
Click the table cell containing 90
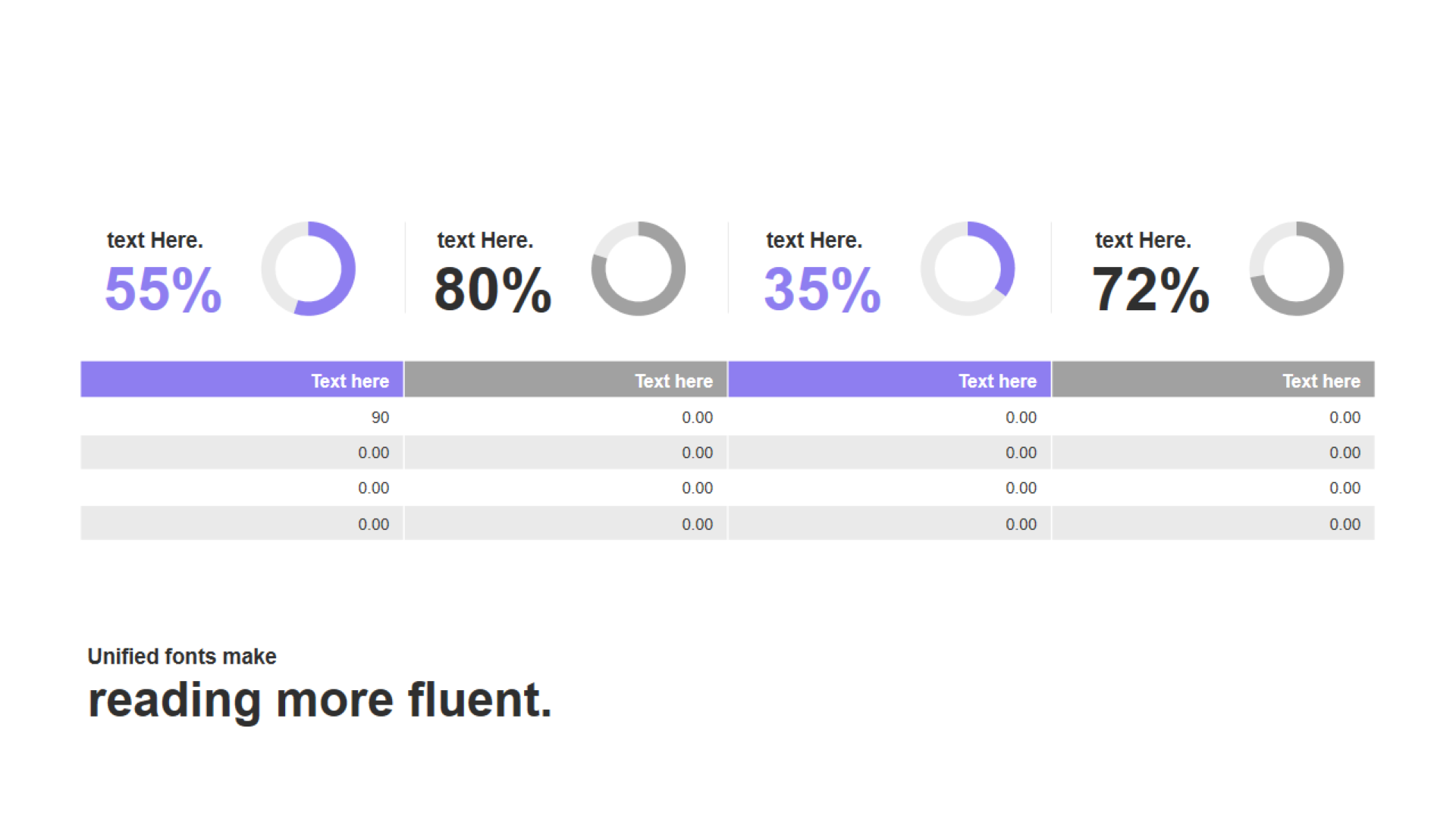(242, 417)
